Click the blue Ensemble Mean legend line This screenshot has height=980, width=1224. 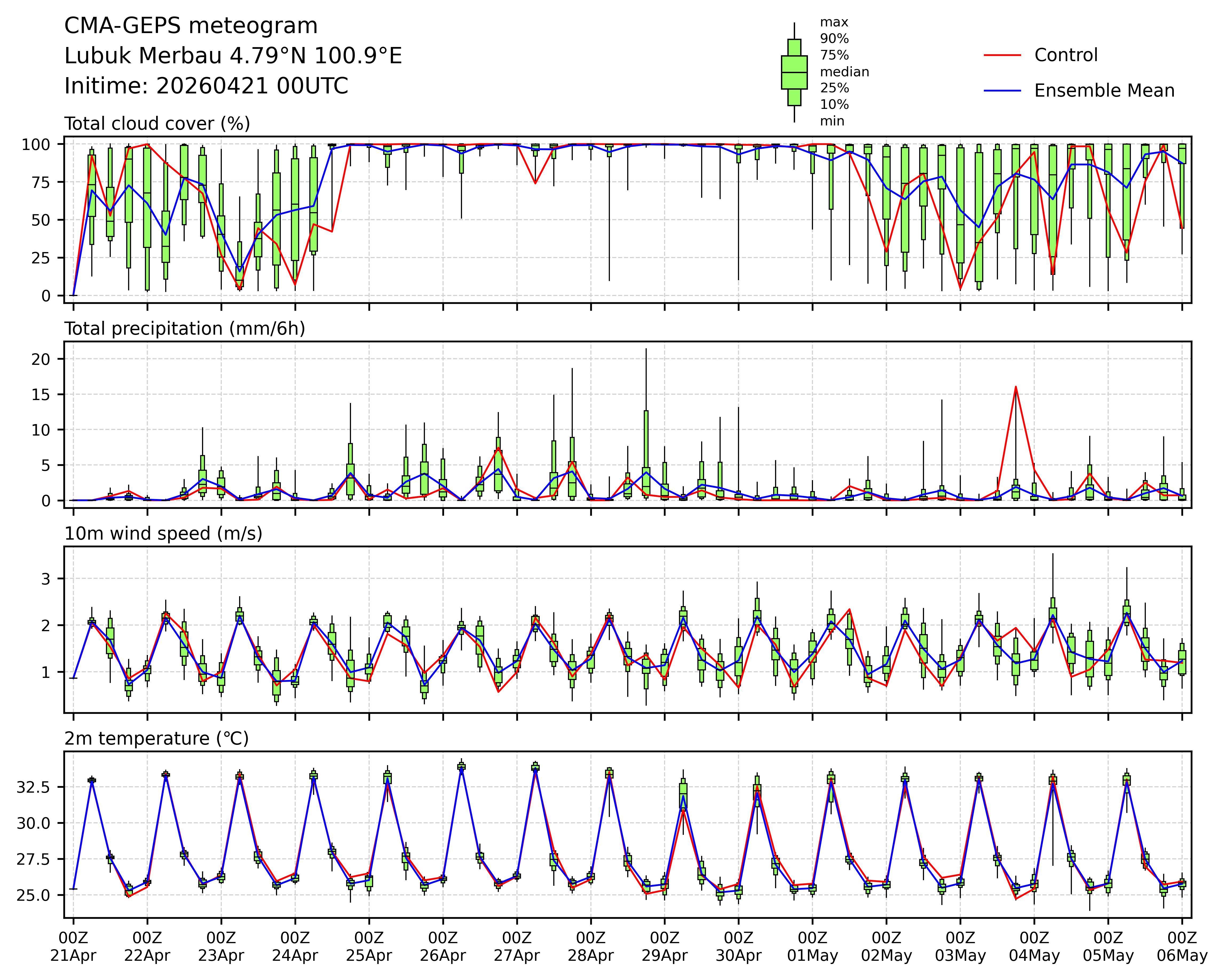pos(1002,91)
